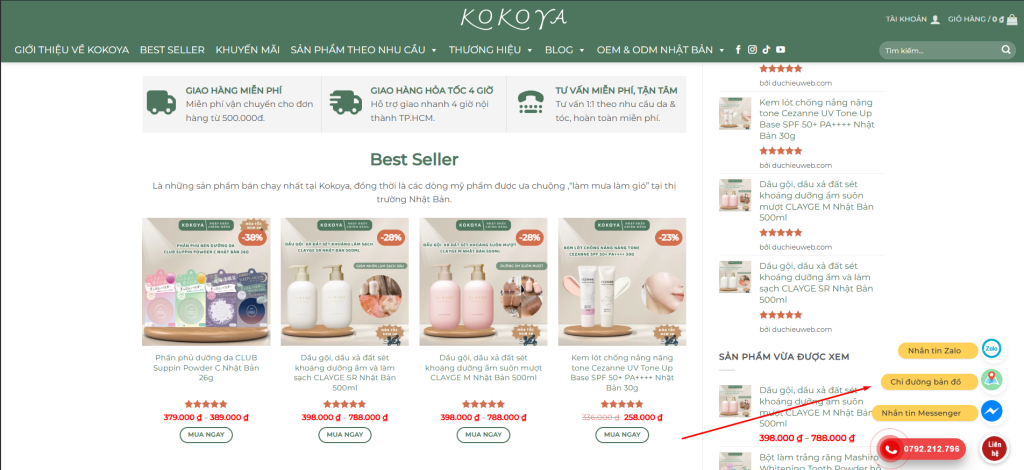Open the Zalo chat floating icon

click(992, 350)
